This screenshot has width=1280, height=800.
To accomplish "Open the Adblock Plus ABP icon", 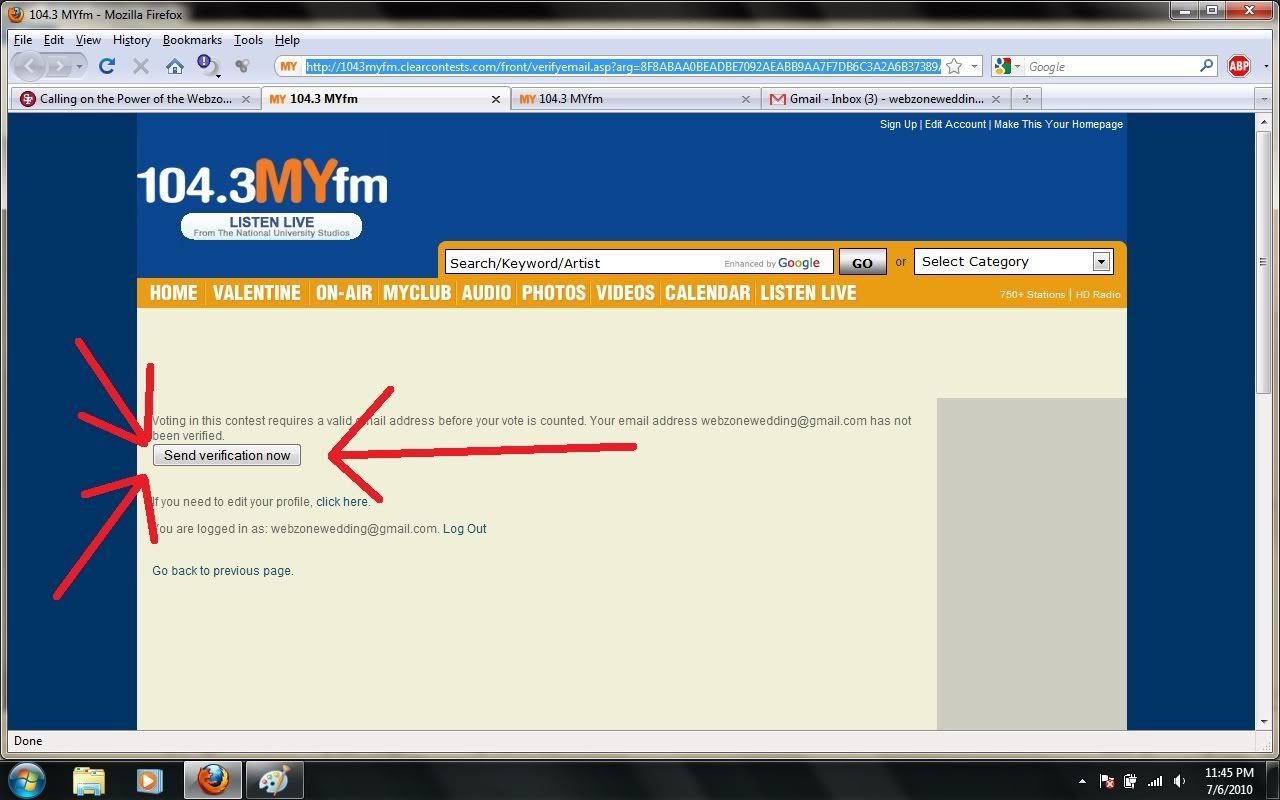I will tap(1239, 67).
